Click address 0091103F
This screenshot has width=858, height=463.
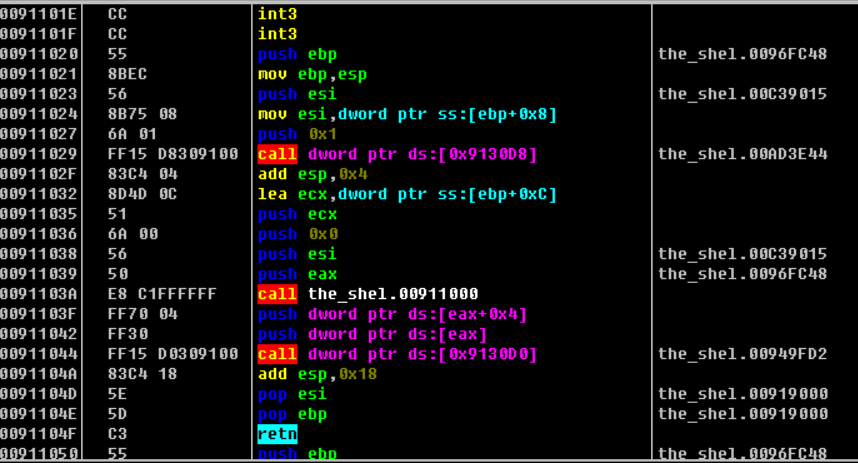point(39,314)
